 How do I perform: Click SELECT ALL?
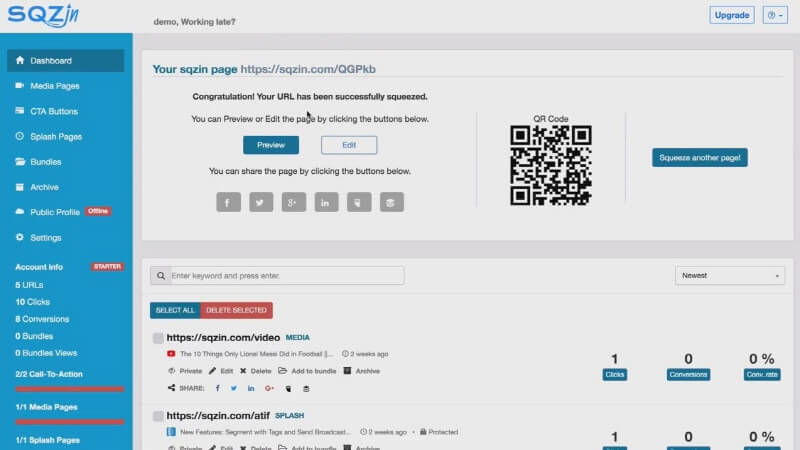(x=175, y=310)
